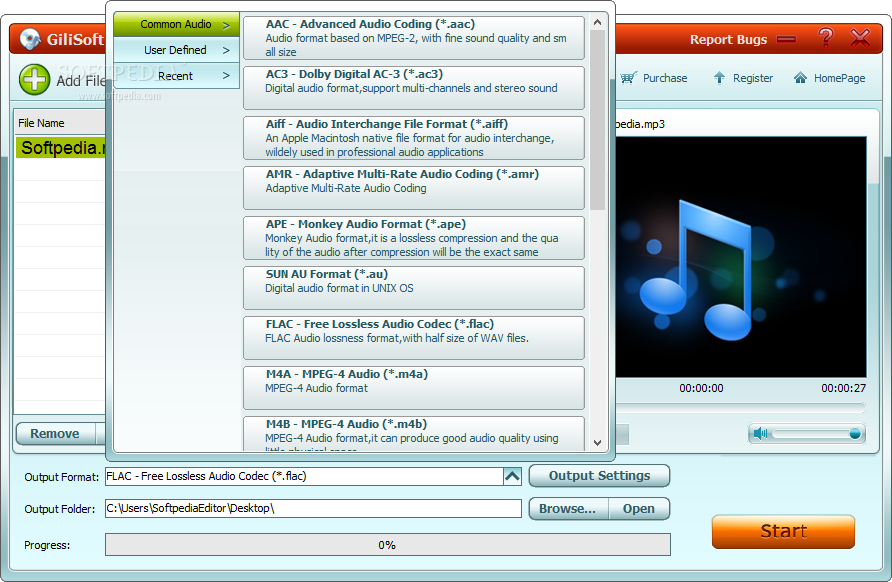Viewport: 892px width, 582px height.
Task: Click the music note preview thumbnail
Action: (x=741, y=257)
